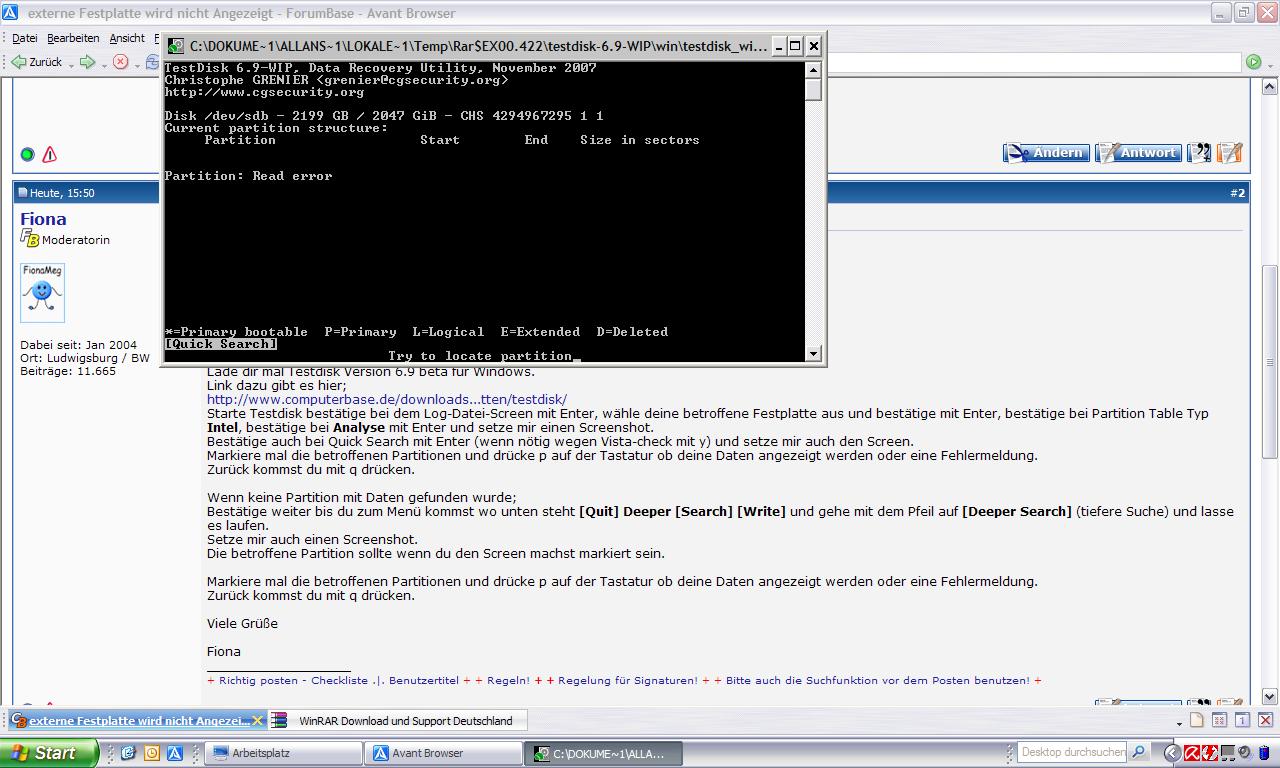This screenshot has height=768, width=1280.
Task: Click the multi-quote icon next to Antwort
Action: [1199, 153]
